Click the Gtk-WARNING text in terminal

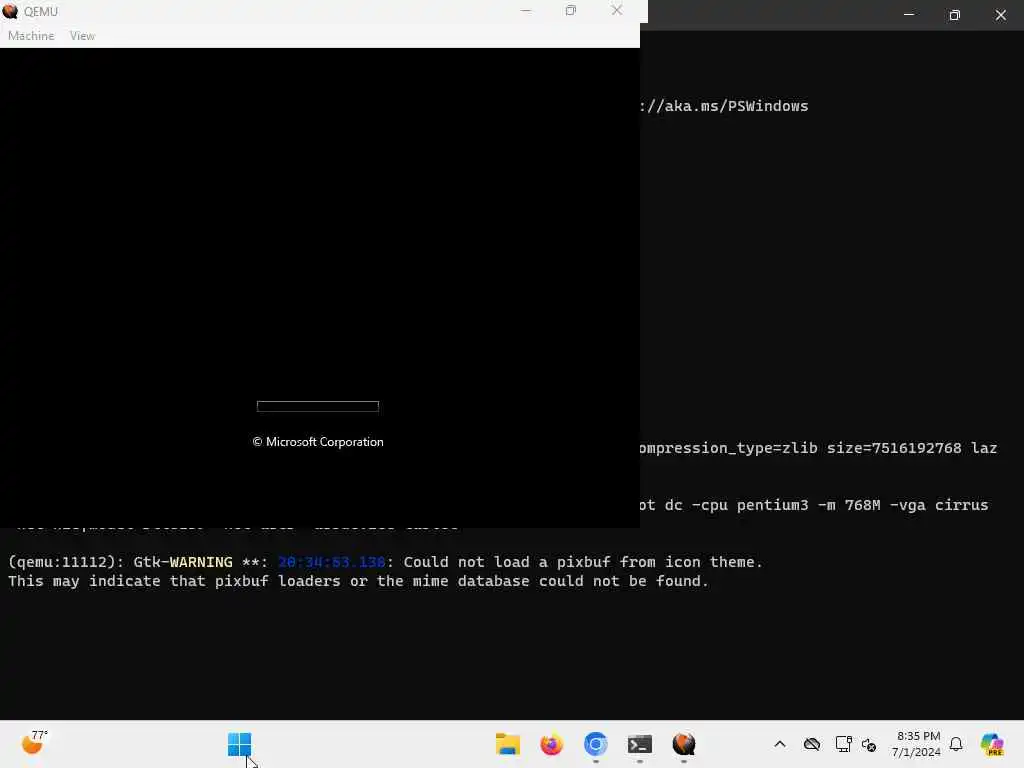click(x=183, y=562)
